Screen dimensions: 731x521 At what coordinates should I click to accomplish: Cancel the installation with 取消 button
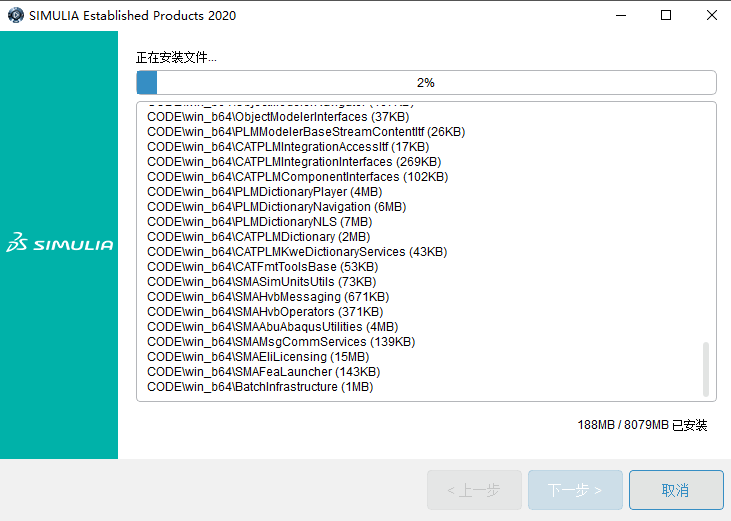(x=676, y=490)
